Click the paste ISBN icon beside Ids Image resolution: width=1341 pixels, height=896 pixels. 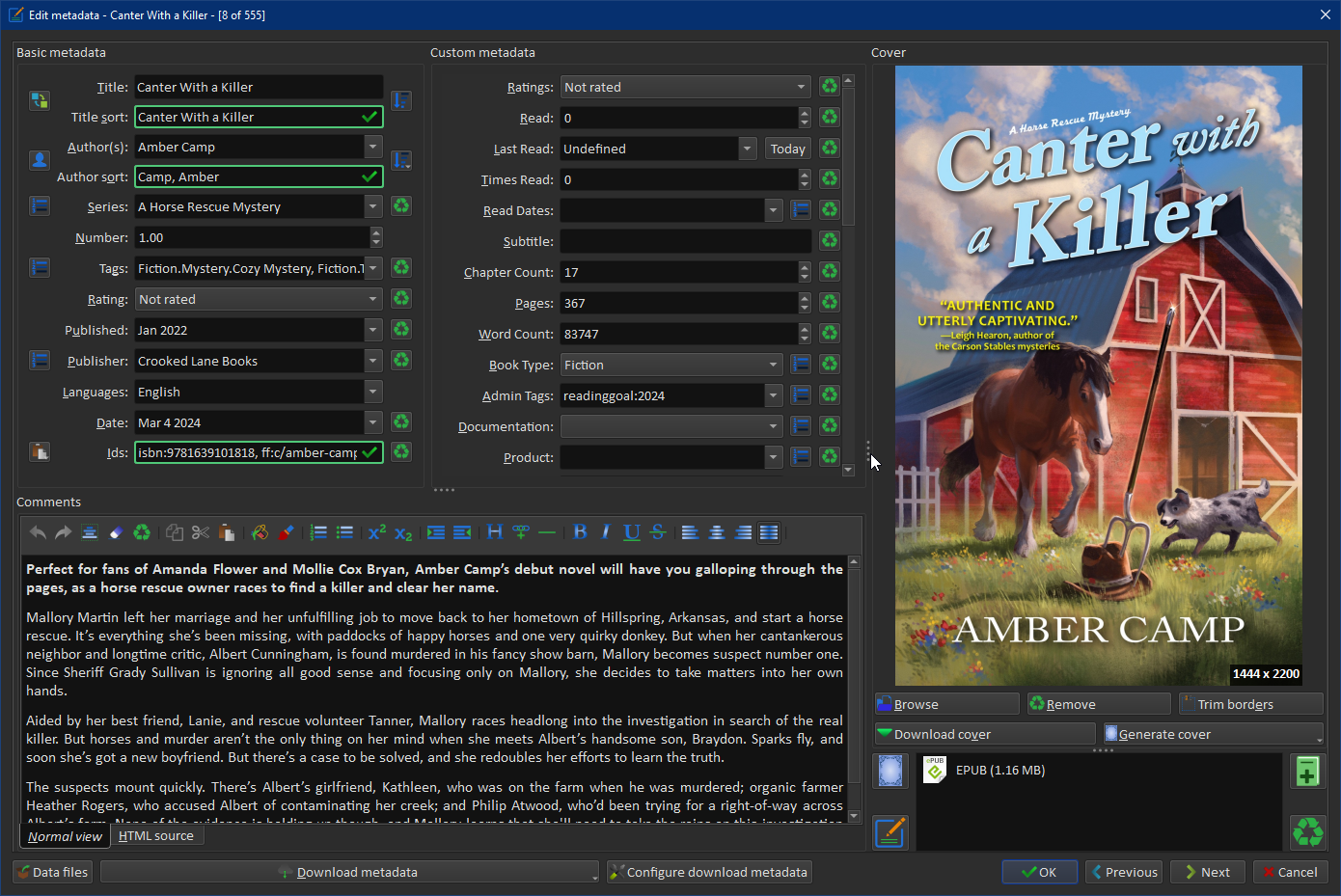point(40,451)
